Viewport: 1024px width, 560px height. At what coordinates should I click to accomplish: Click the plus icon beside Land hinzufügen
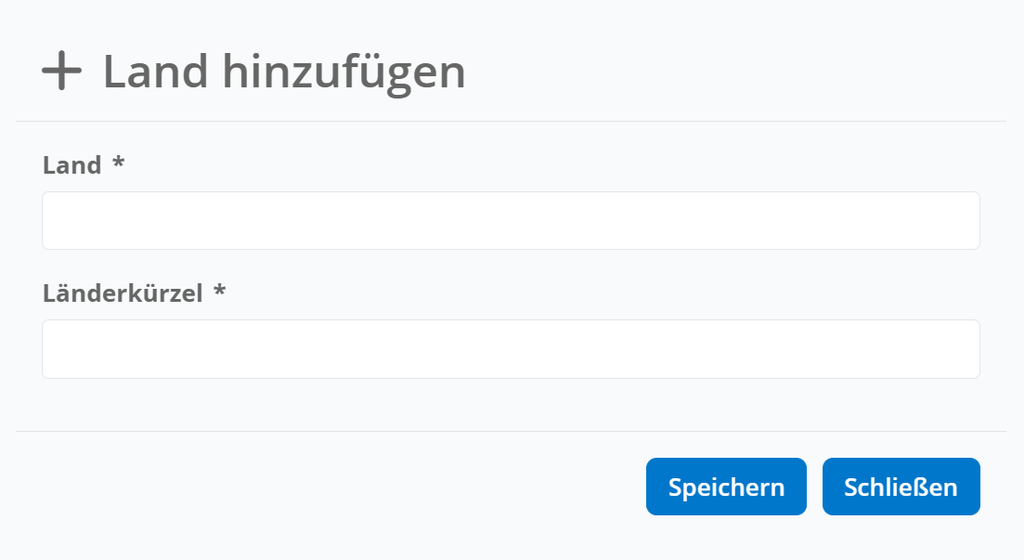tap(61, 70)
